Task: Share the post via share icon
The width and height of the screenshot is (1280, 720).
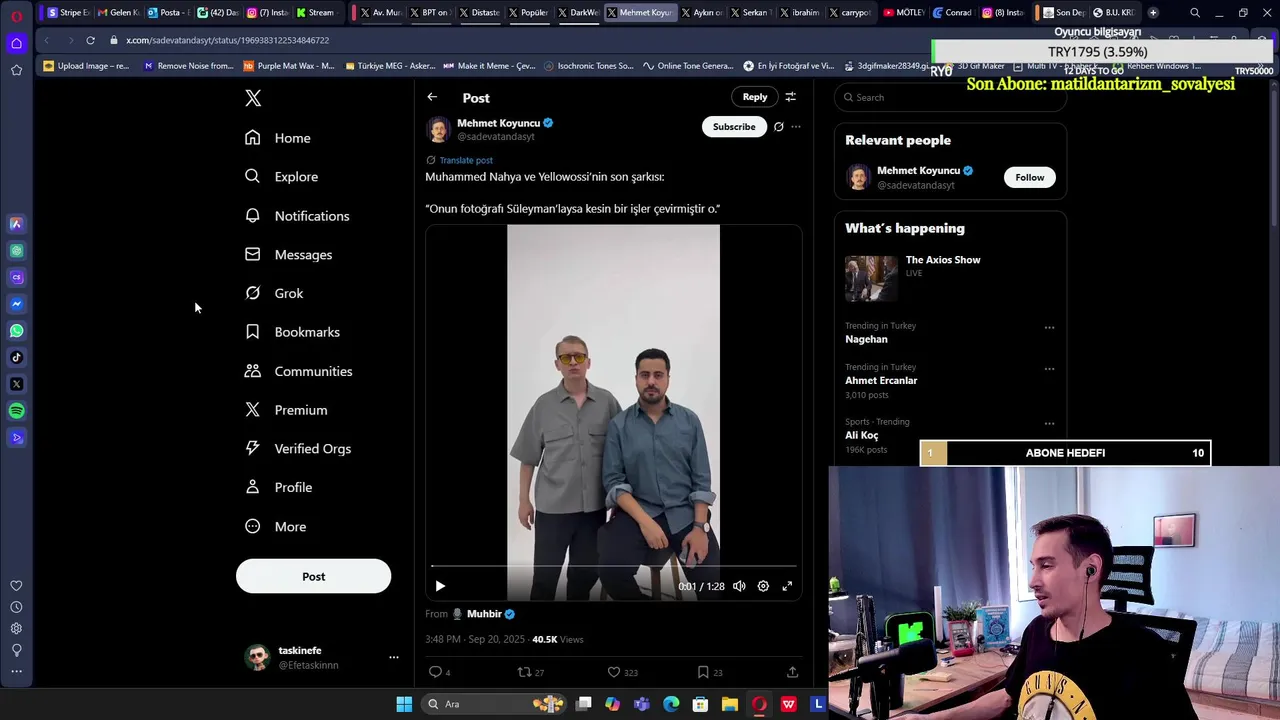Action: [x=792, y=672]
